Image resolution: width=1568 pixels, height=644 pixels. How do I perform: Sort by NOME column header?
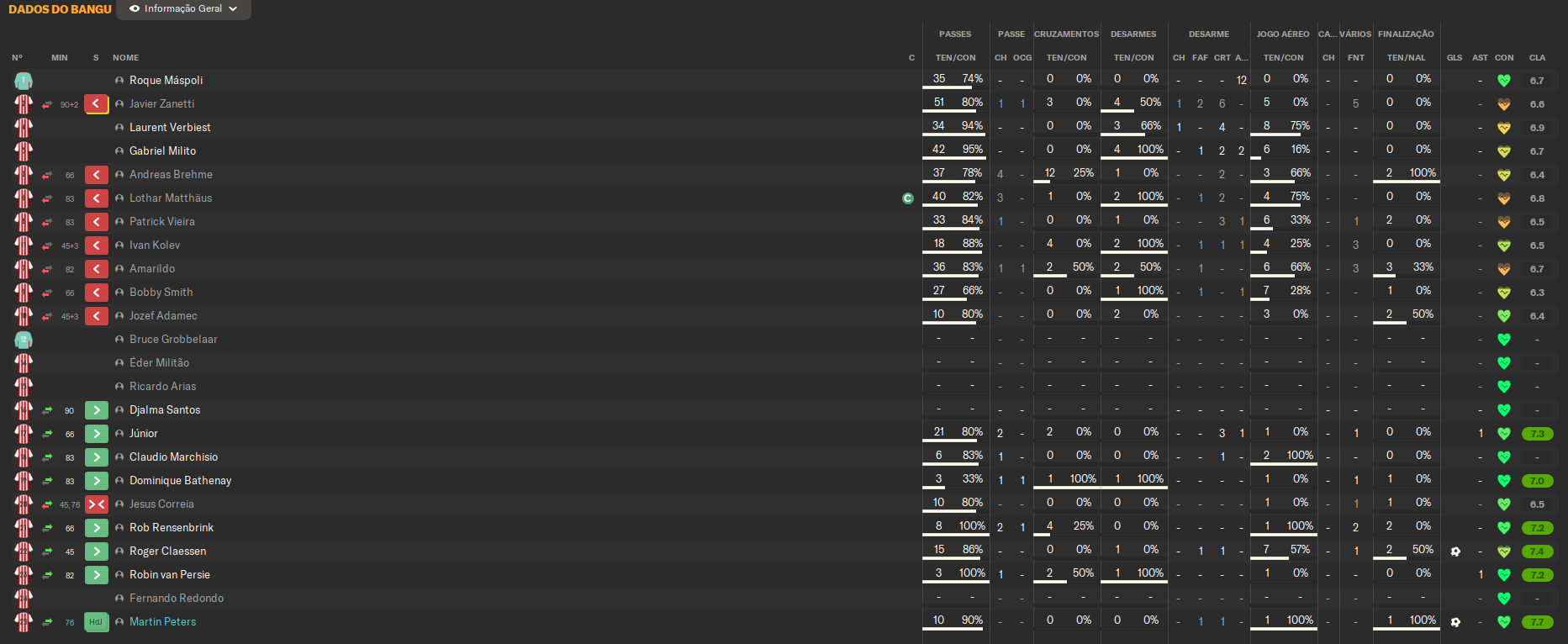point(126,58)
